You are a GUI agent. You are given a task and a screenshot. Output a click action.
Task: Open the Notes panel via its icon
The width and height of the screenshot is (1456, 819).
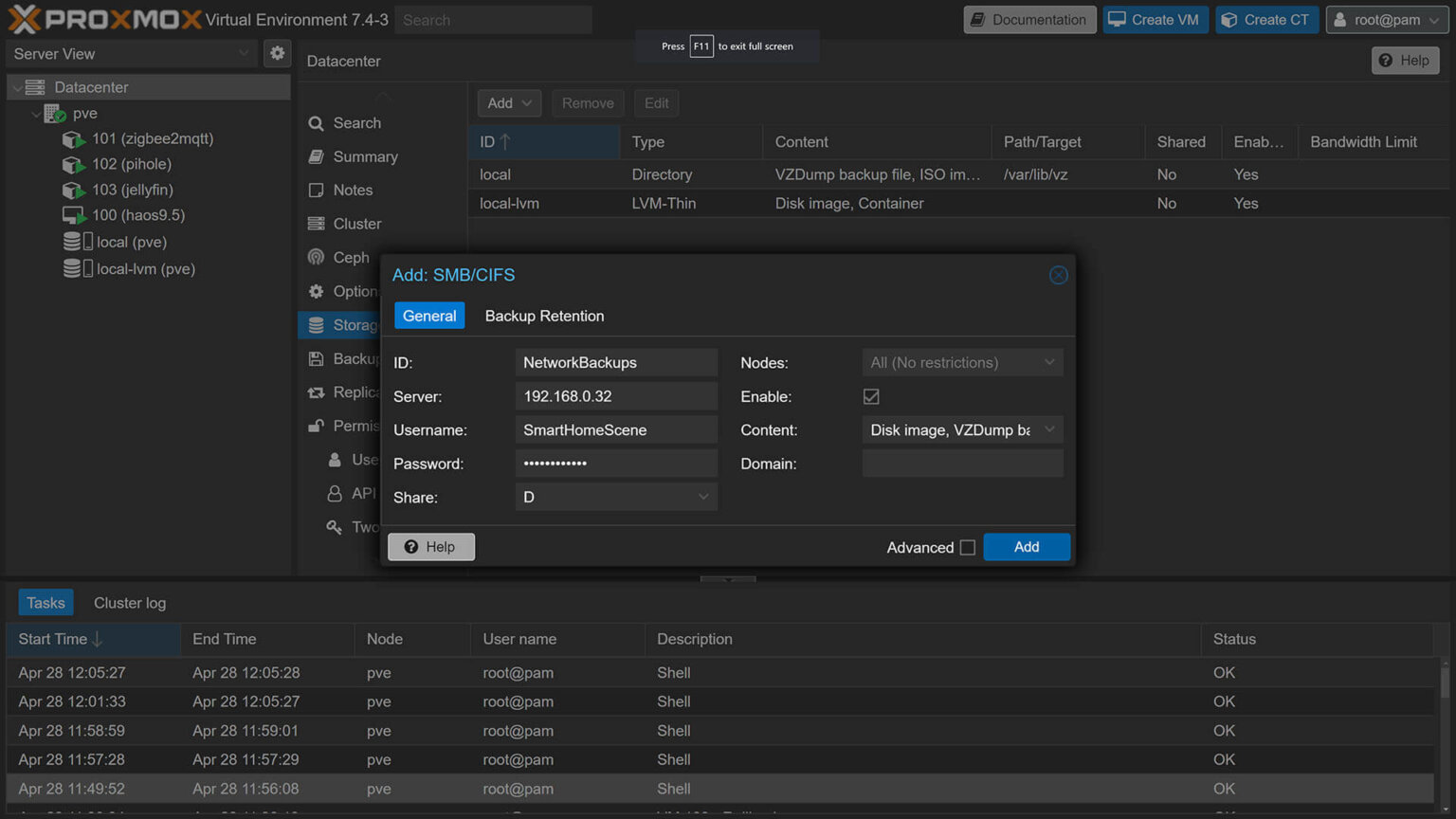click(x=316, y=190)
